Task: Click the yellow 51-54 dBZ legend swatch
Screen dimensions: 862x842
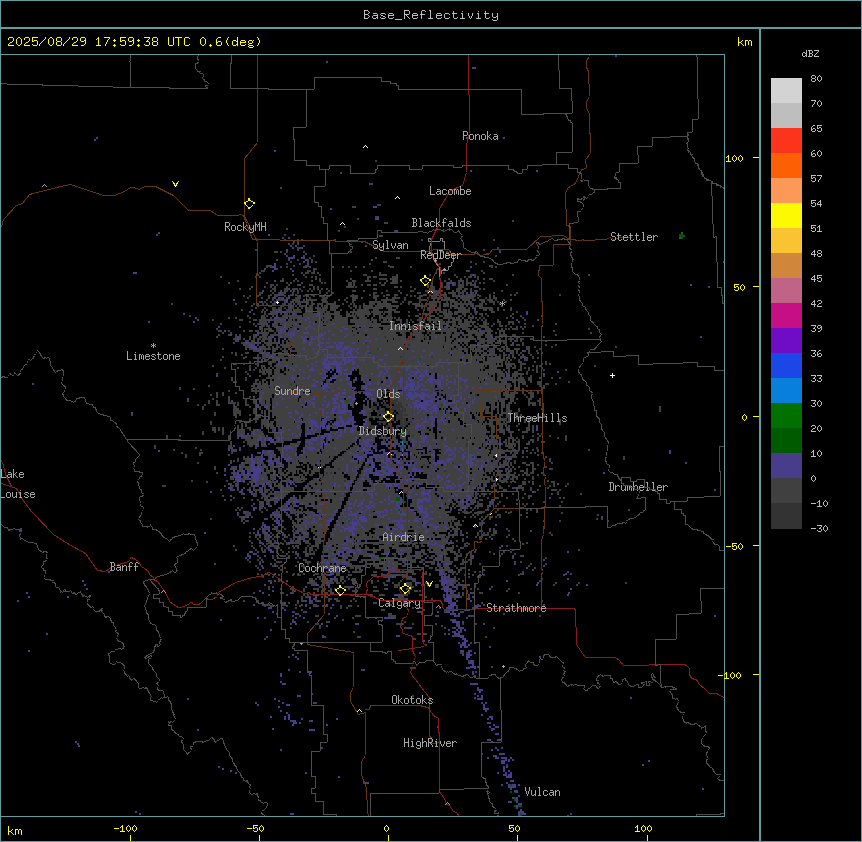Action: [786, 215]
